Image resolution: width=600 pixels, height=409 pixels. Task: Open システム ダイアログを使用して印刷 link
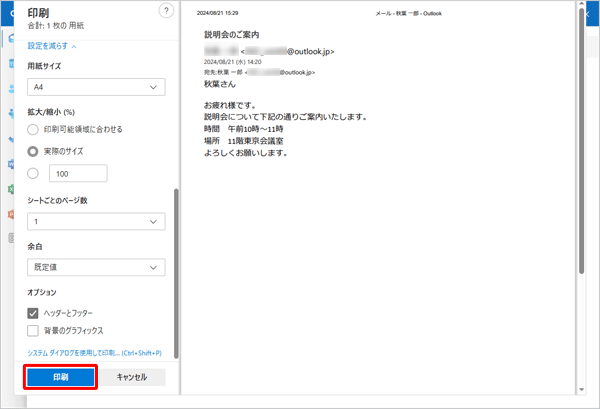94,353
